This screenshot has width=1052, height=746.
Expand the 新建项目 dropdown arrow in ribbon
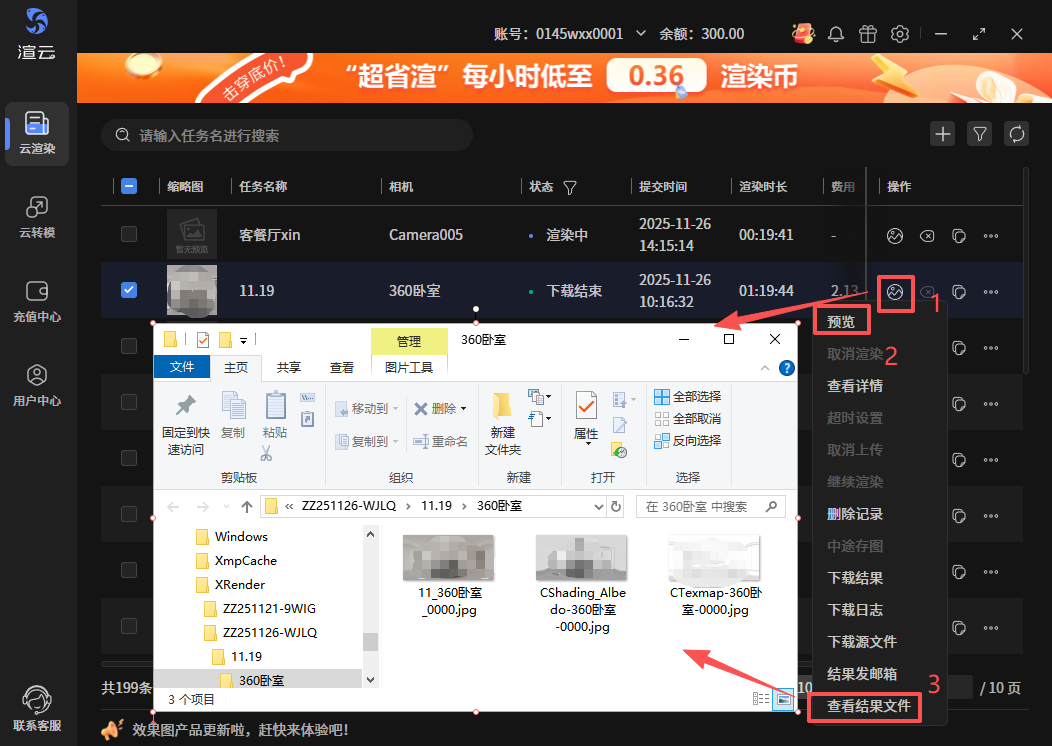click(548, 395)
